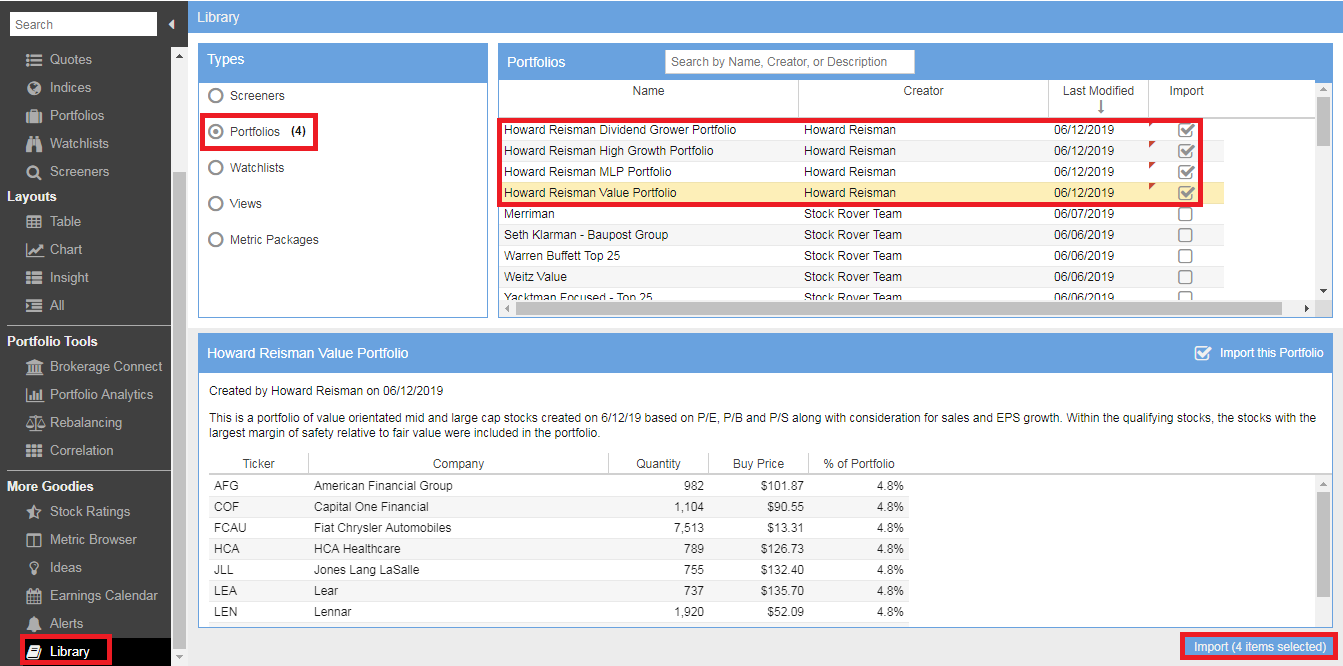Image resolution: width=1343 pixels, height=666 pixels.
Task: Check import box for Weitz Value
Action: click(1185, 277)
